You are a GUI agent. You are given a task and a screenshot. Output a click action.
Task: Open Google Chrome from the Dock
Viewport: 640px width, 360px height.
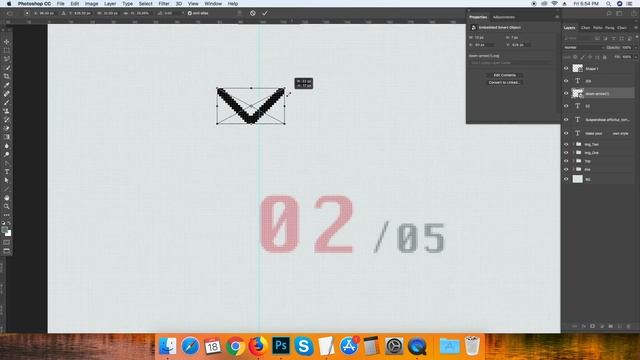(235, 346)
